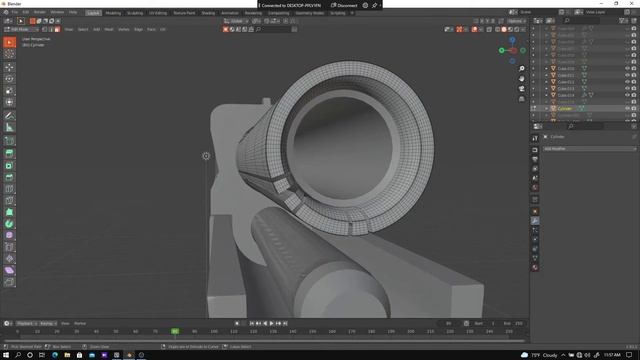Select the Knife tool

click(x=9, y=200)
